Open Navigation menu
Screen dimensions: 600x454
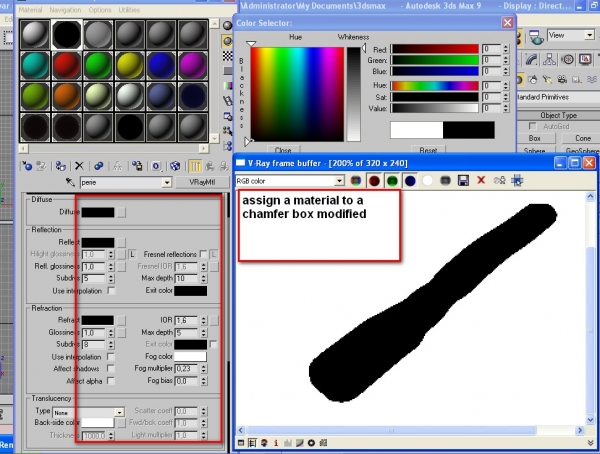[x=65, y=10]
